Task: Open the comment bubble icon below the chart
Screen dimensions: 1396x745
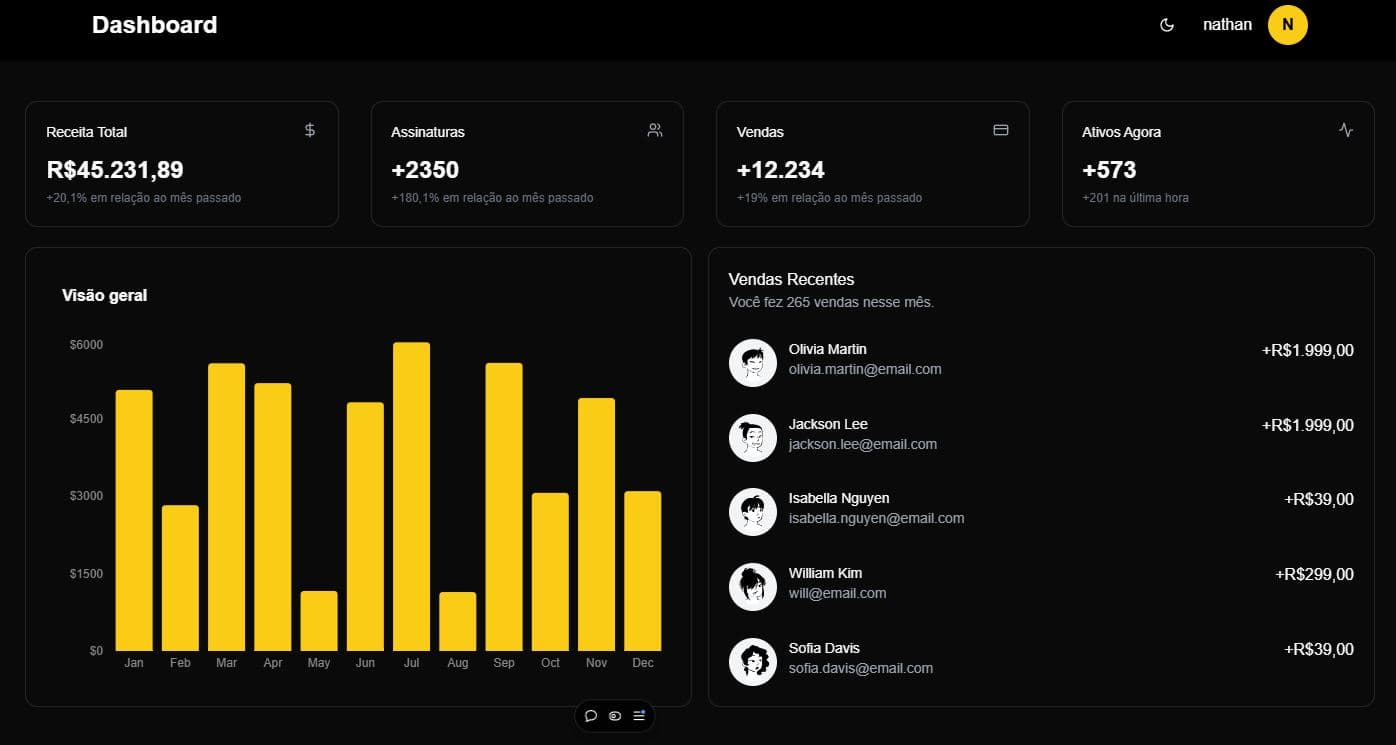Action: coord(591,716)
